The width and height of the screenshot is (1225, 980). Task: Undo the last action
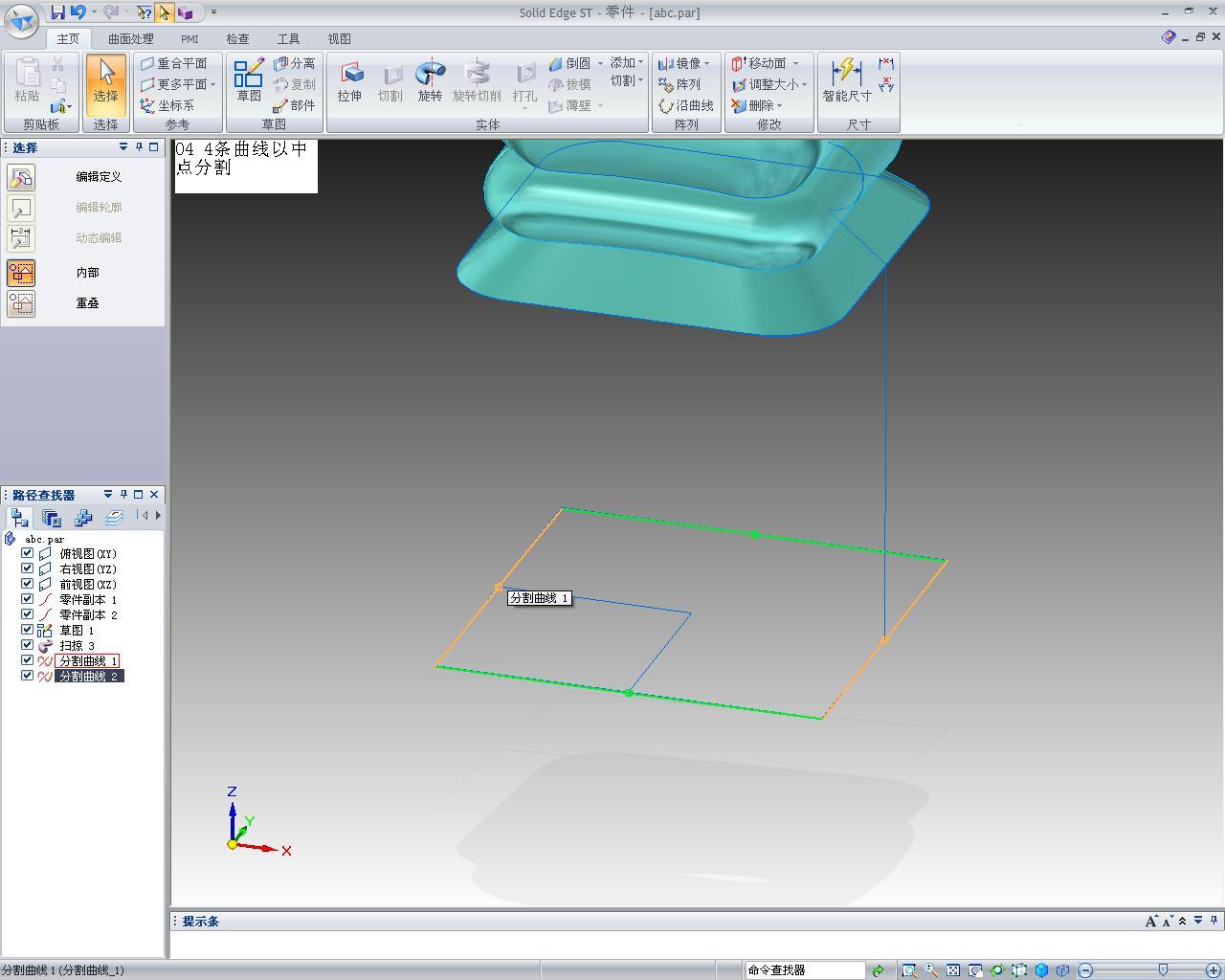click(78, 12)
